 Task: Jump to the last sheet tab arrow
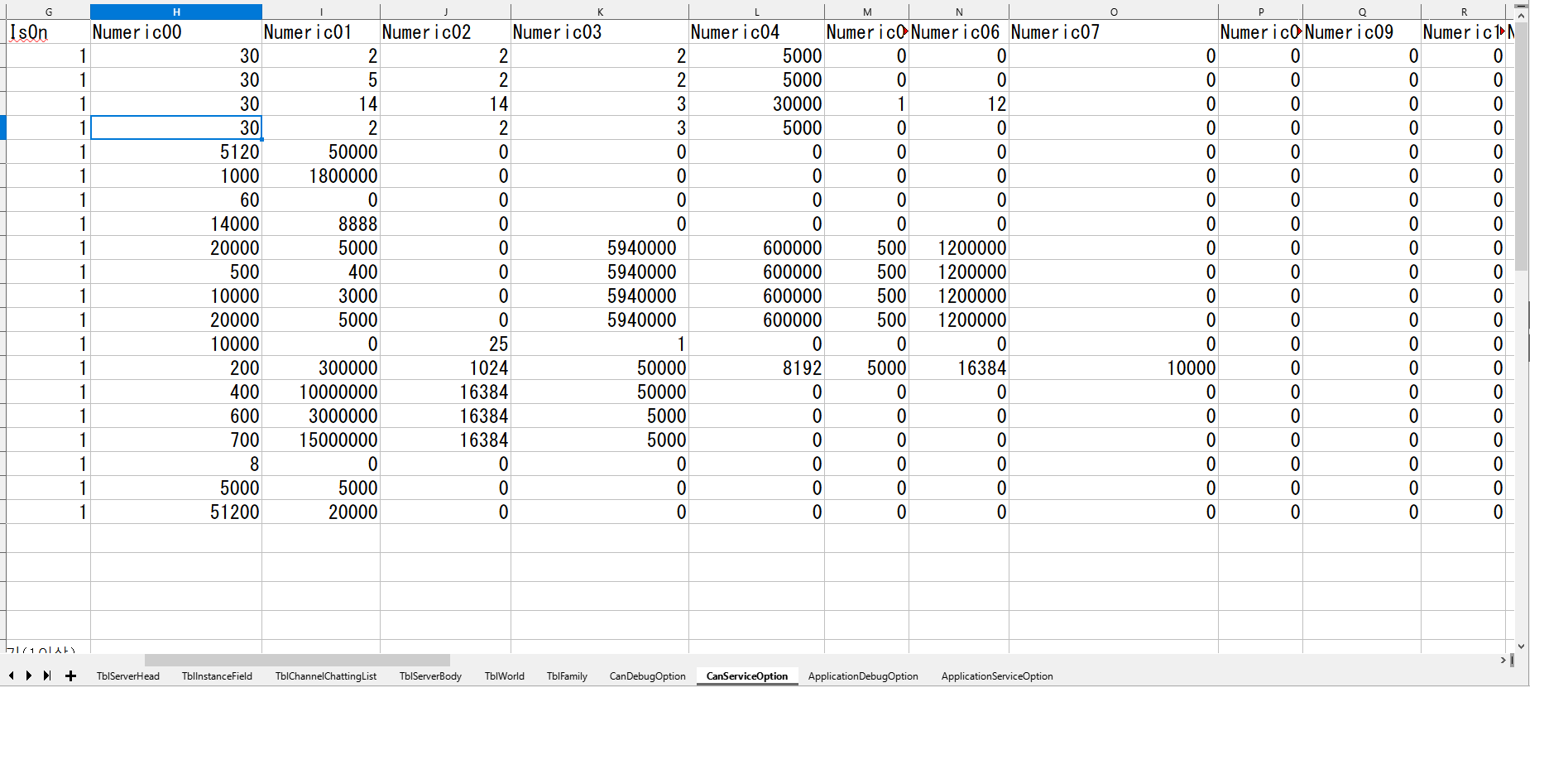click(47, 676)
